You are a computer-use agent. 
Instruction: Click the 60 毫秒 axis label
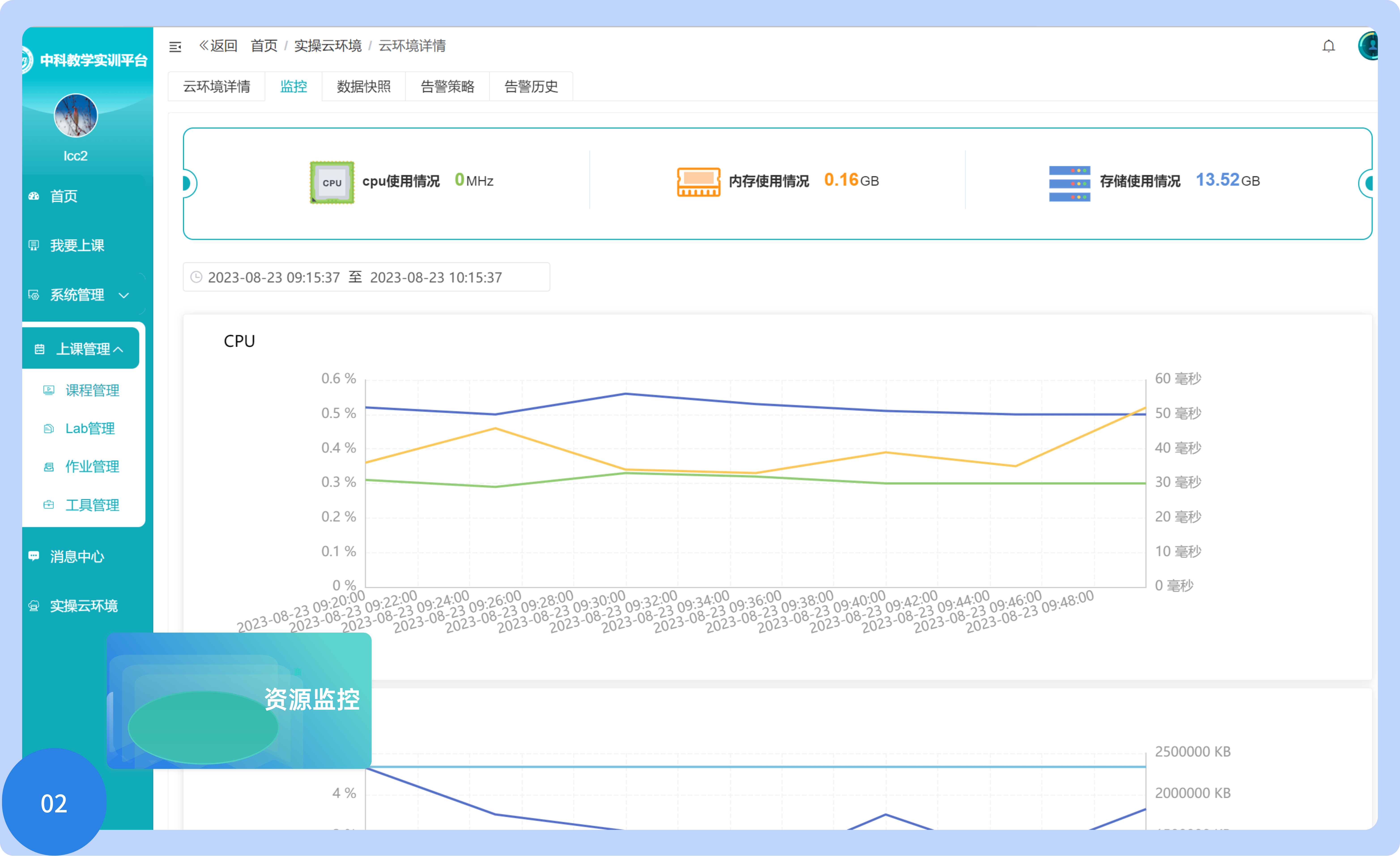point(1178,379)
